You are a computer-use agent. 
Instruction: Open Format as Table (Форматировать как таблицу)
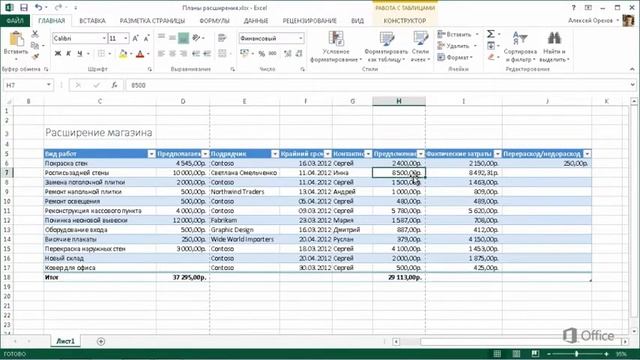click(386, 47)
